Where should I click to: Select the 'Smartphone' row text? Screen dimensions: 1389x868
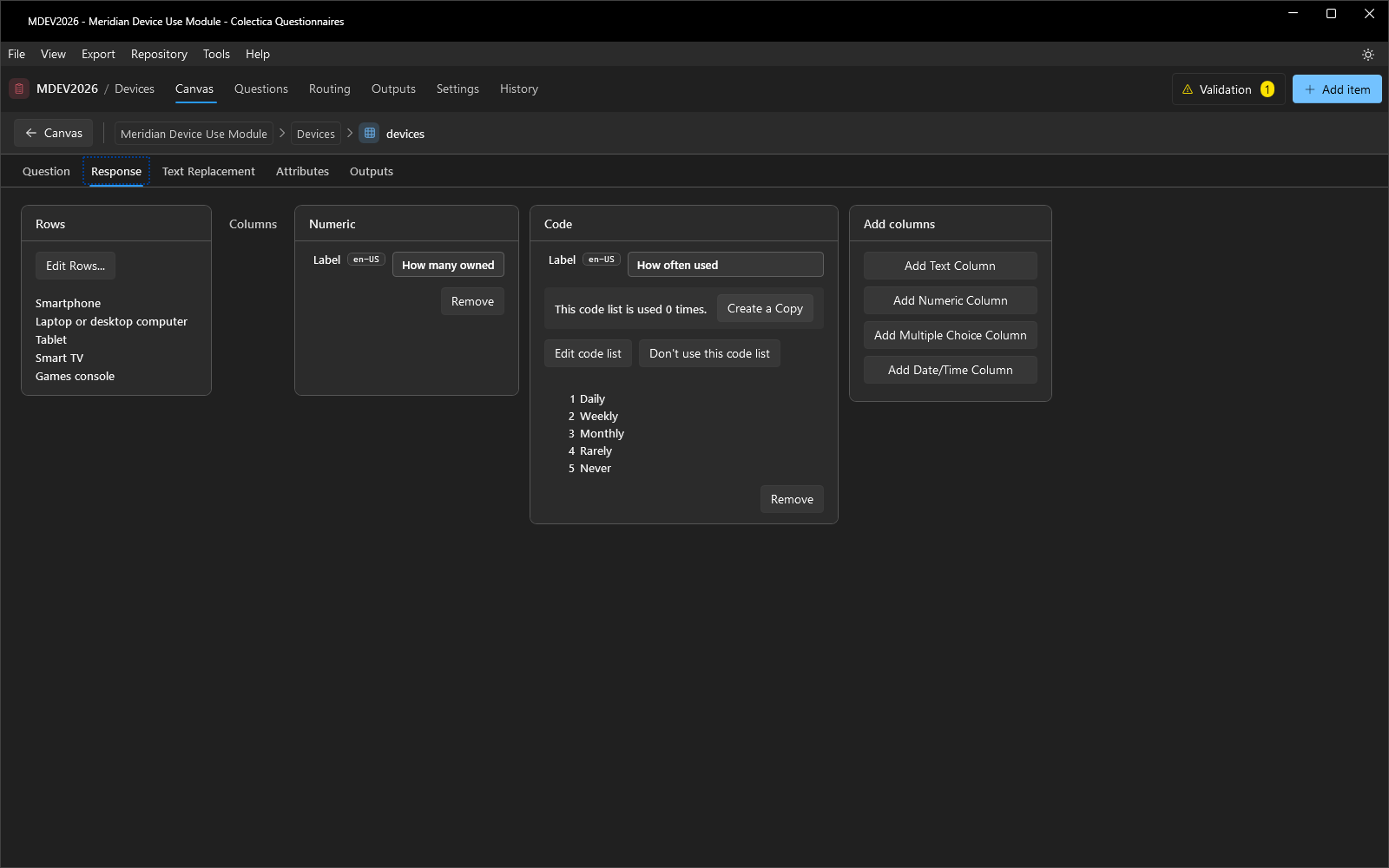tap(68, 303)
